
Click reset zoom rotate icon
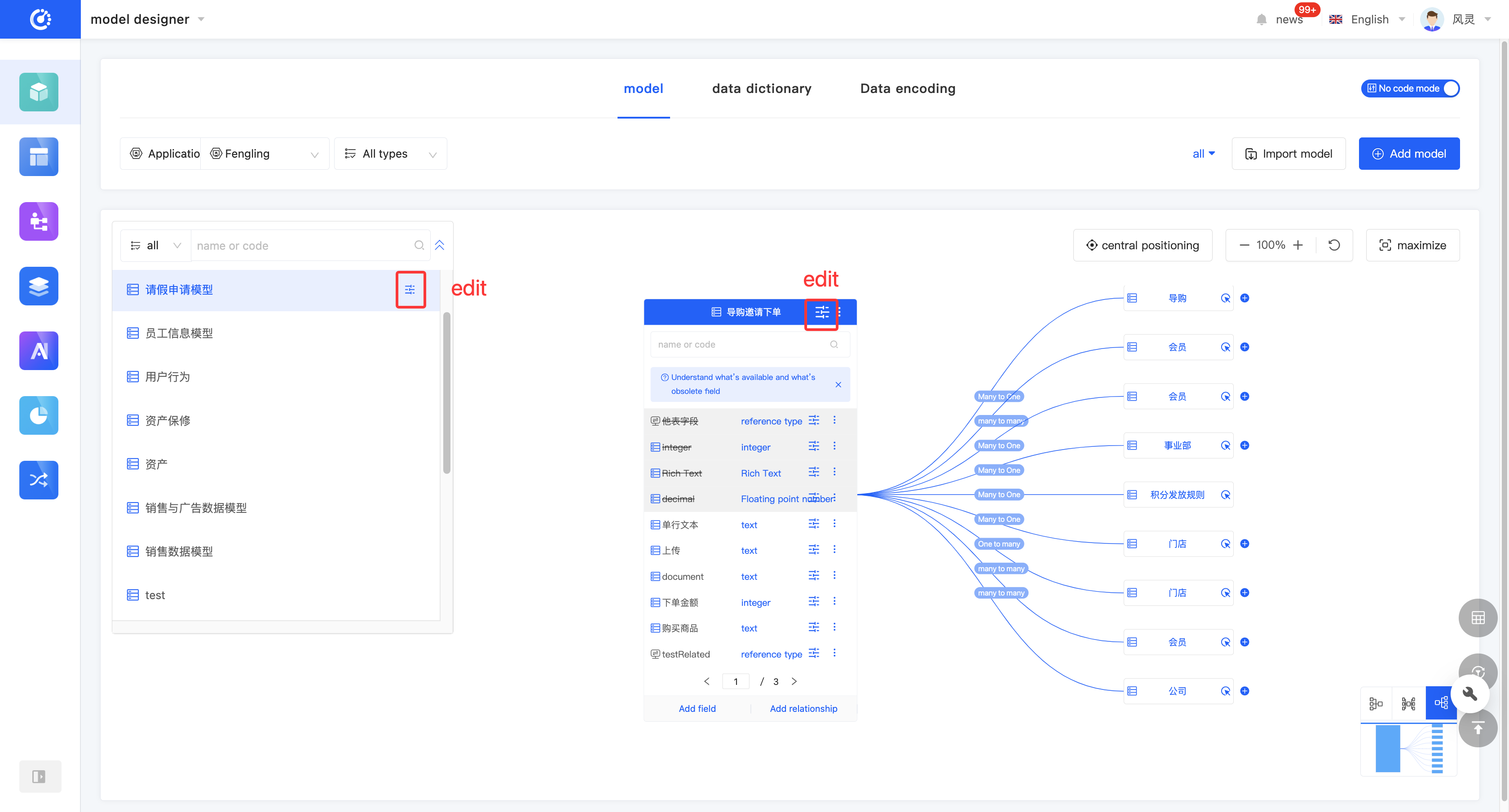point(1334,245)
